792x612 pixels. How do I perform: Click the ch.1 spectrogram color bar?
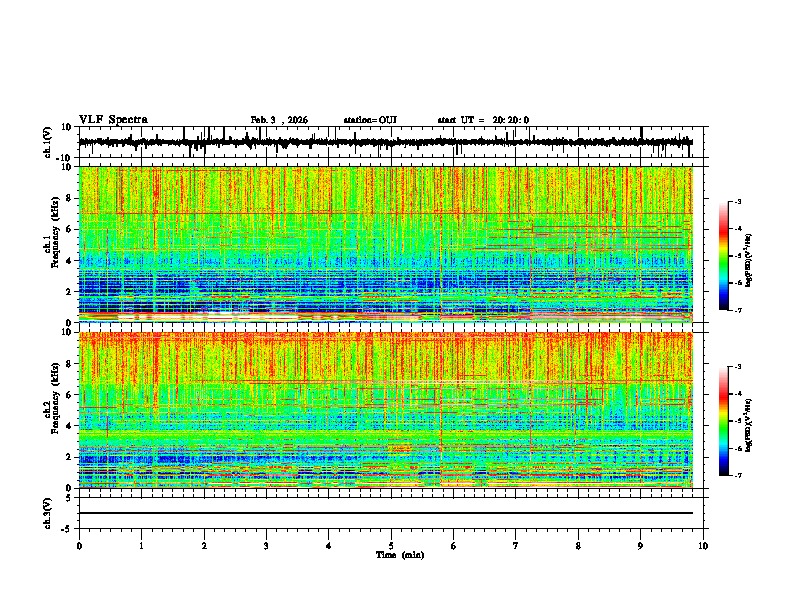(724, 256)
